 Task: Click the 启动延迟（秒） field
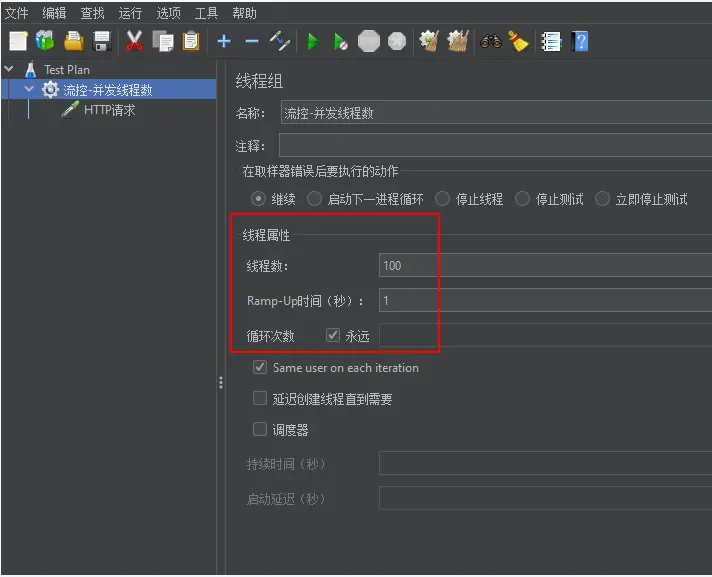(545, 498)
